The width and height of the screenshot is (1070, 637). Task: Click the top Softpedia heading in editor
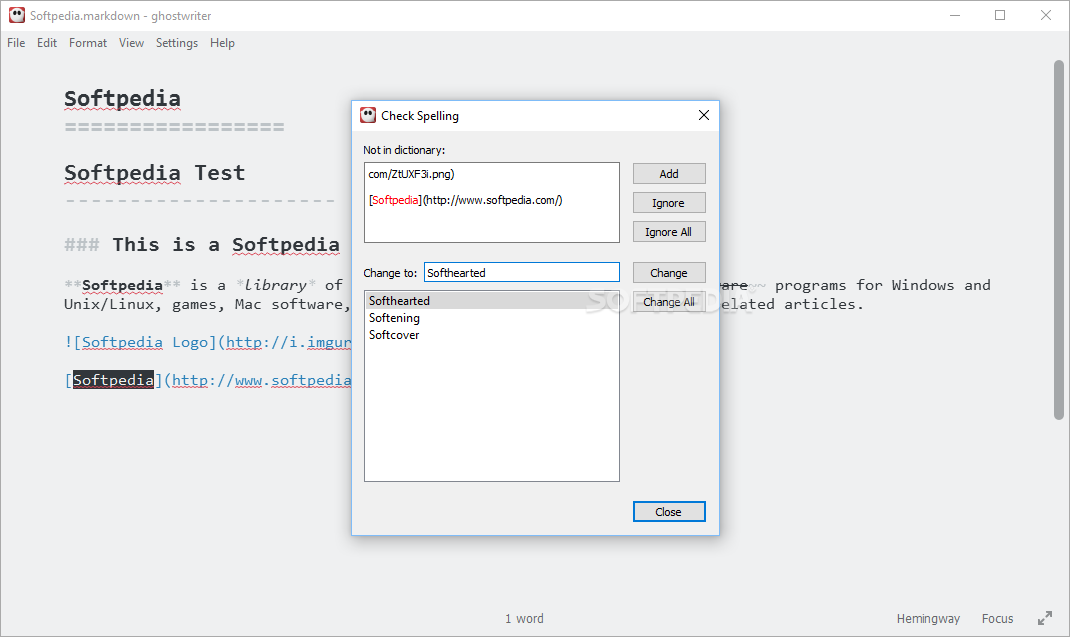pos(122,99)
